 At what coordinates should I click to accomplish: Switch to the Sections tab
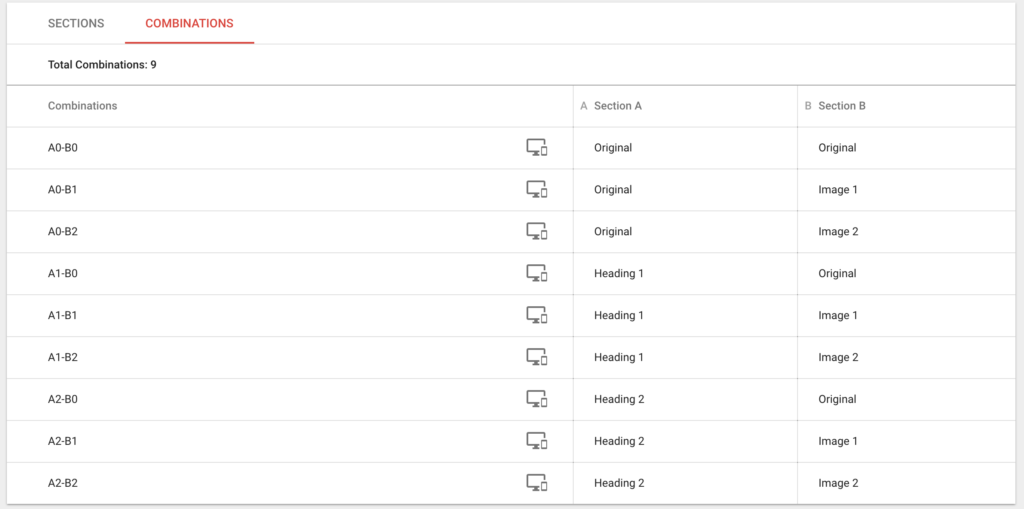tap(76, 23)
